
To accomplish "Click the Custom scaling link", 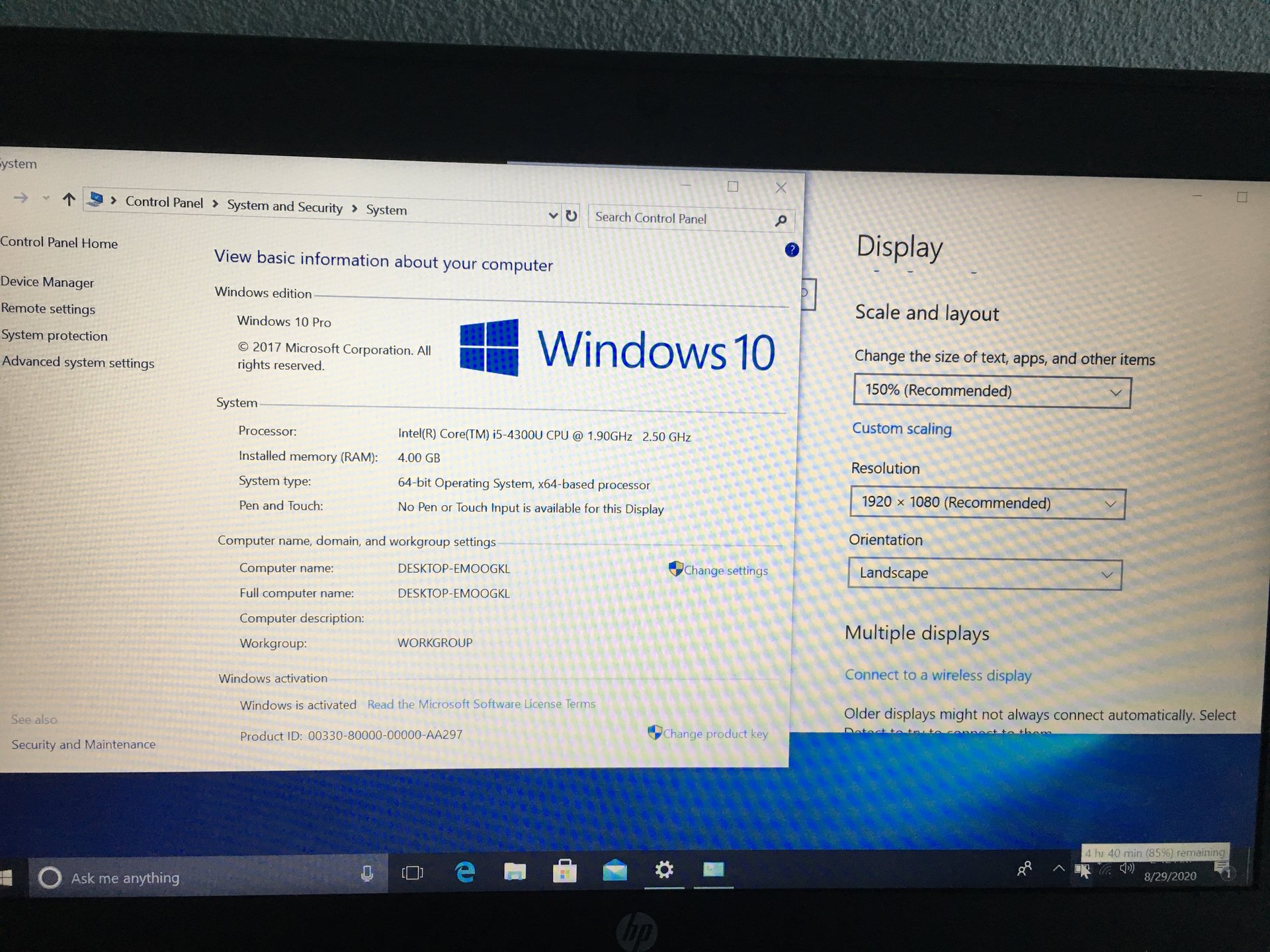I will 902,428.
